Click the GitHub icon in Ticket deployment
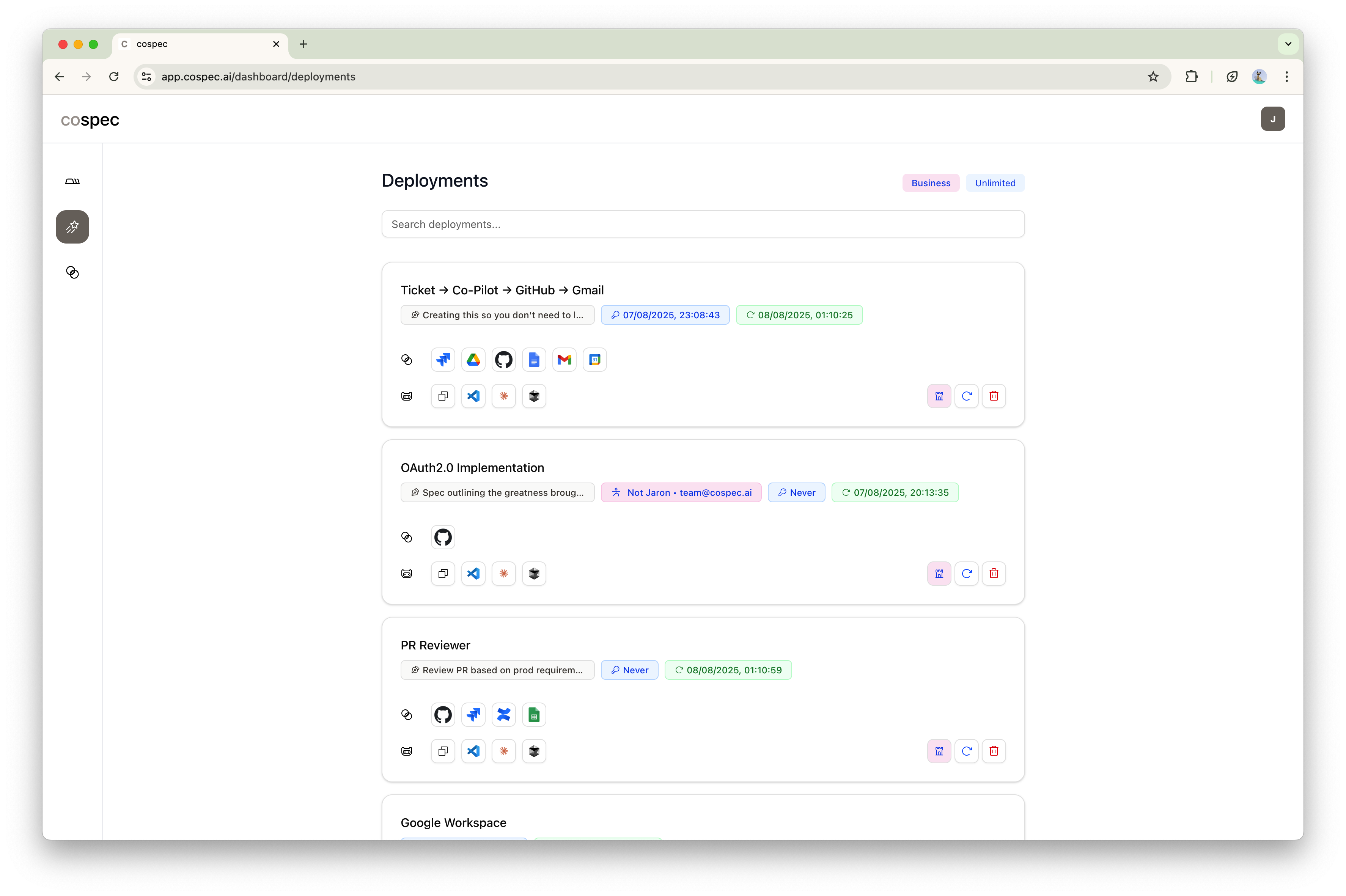The image size is (1346, 896). click(503, 360)
